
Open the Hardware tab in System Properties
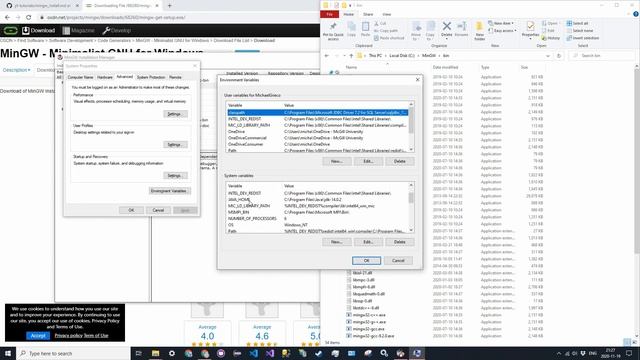tap(105, 77)
